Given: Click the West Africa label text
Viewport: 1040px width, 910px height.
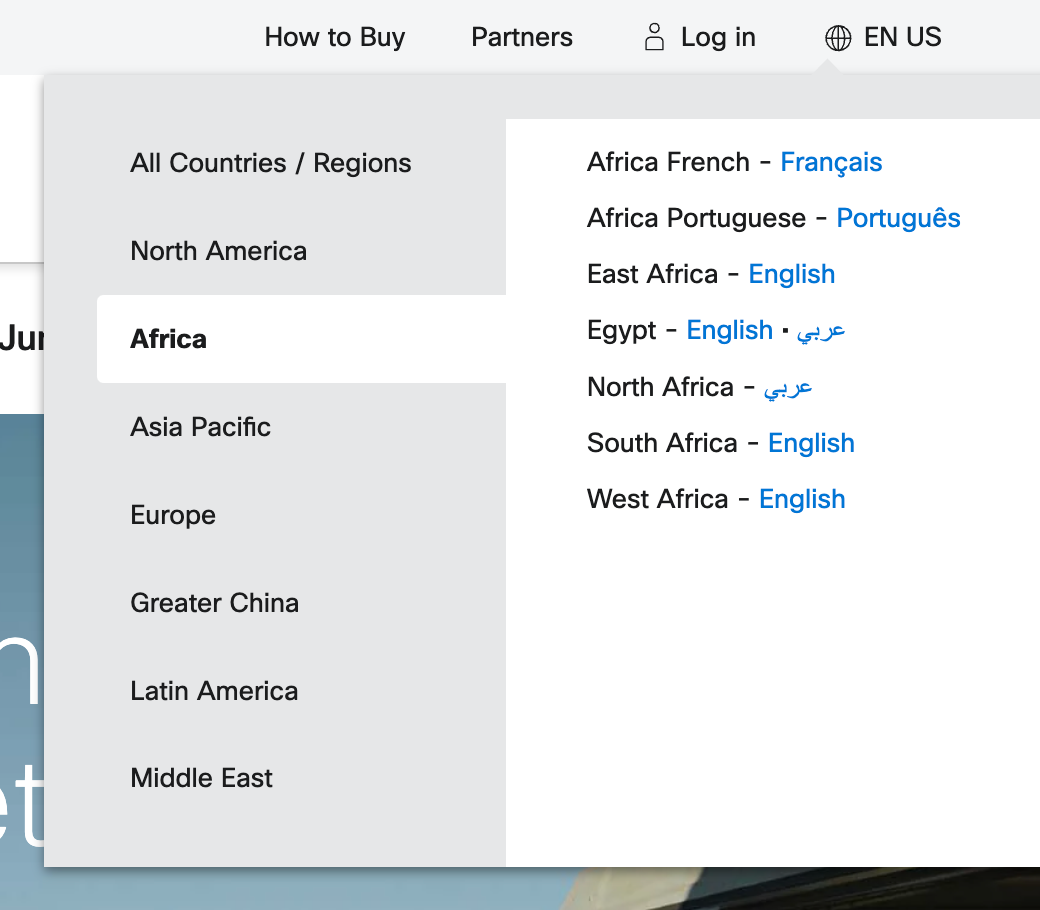Looking at the screenshot, I should tap(658, 499).
